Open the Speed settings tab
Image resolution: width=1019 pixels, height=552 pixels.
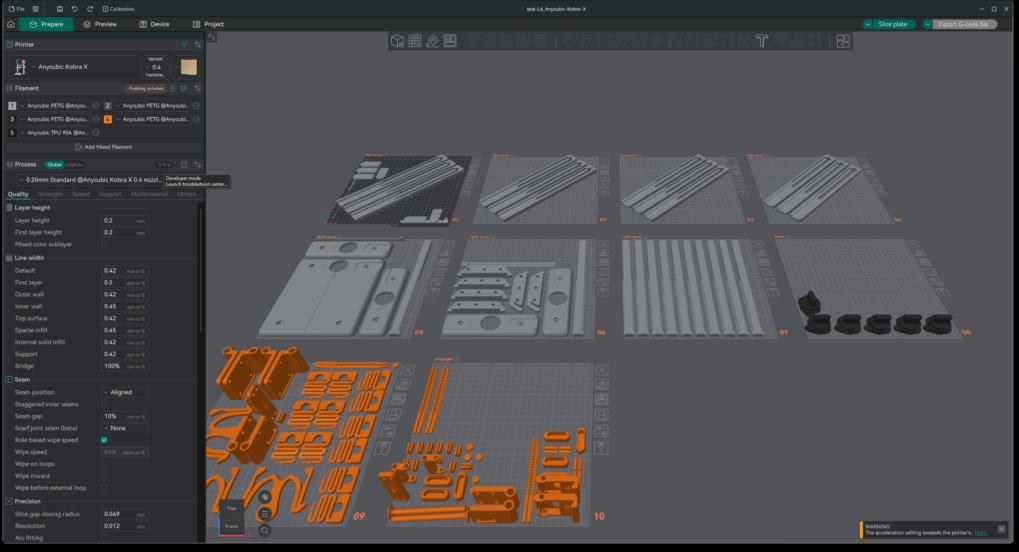click(81, 194)
